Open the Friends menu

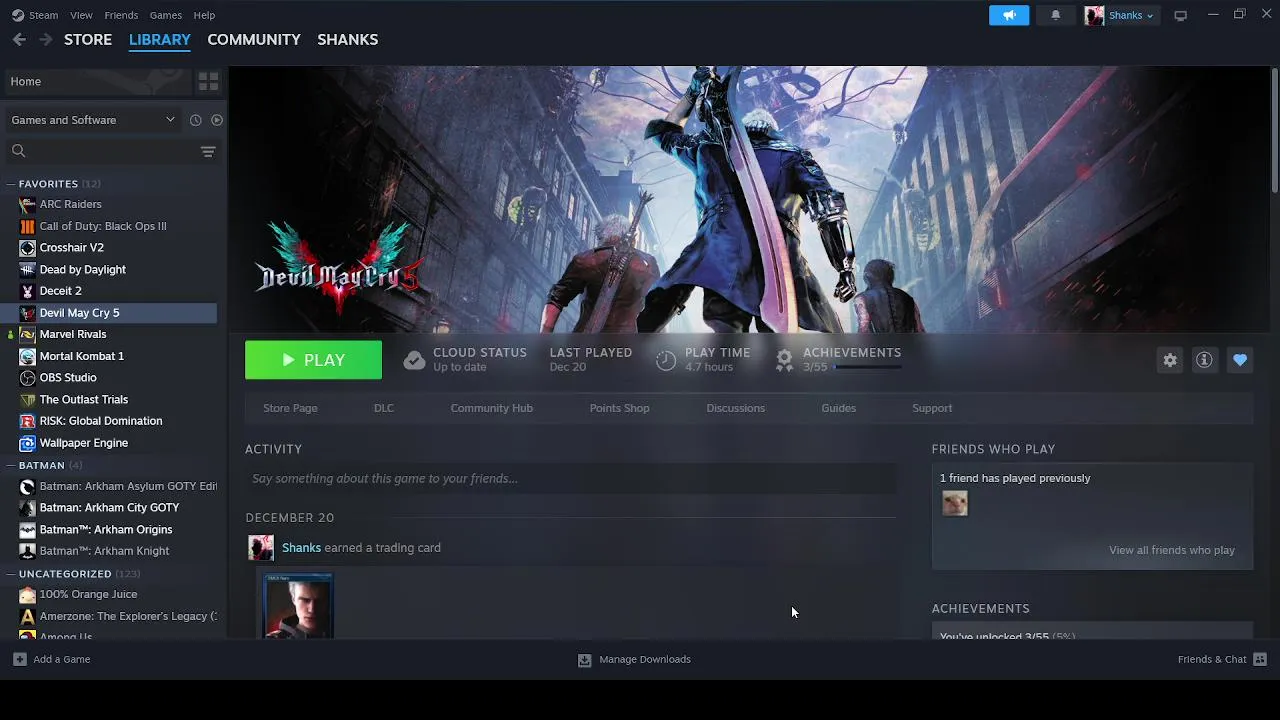[x=121, y=15]
